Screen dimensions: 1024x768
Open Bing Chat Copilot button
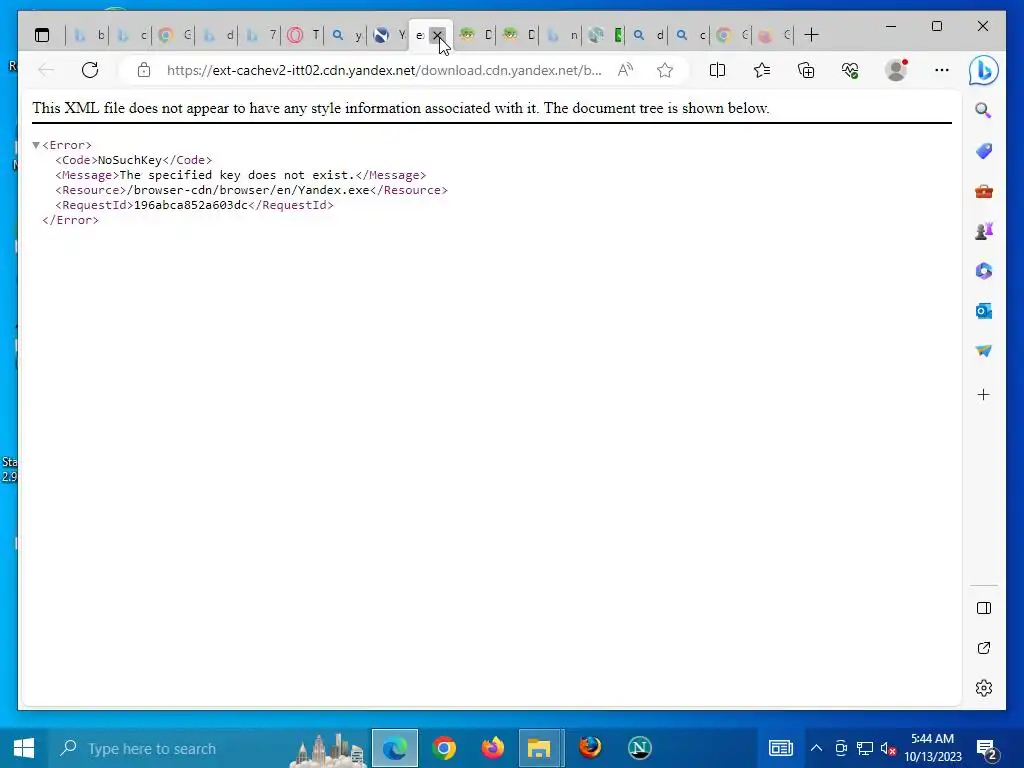tap(984, 70)
